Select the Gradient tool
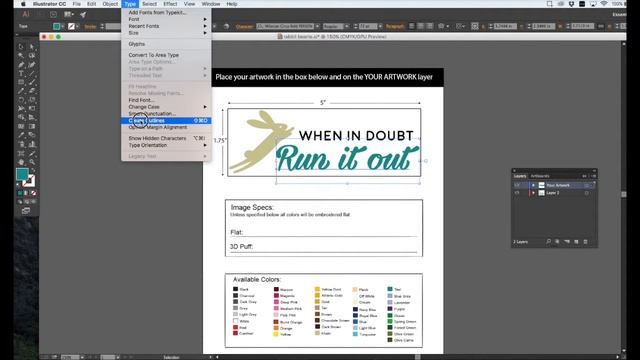Image resolution: width=640 pixels, height=360 pixels. (31, 127)
